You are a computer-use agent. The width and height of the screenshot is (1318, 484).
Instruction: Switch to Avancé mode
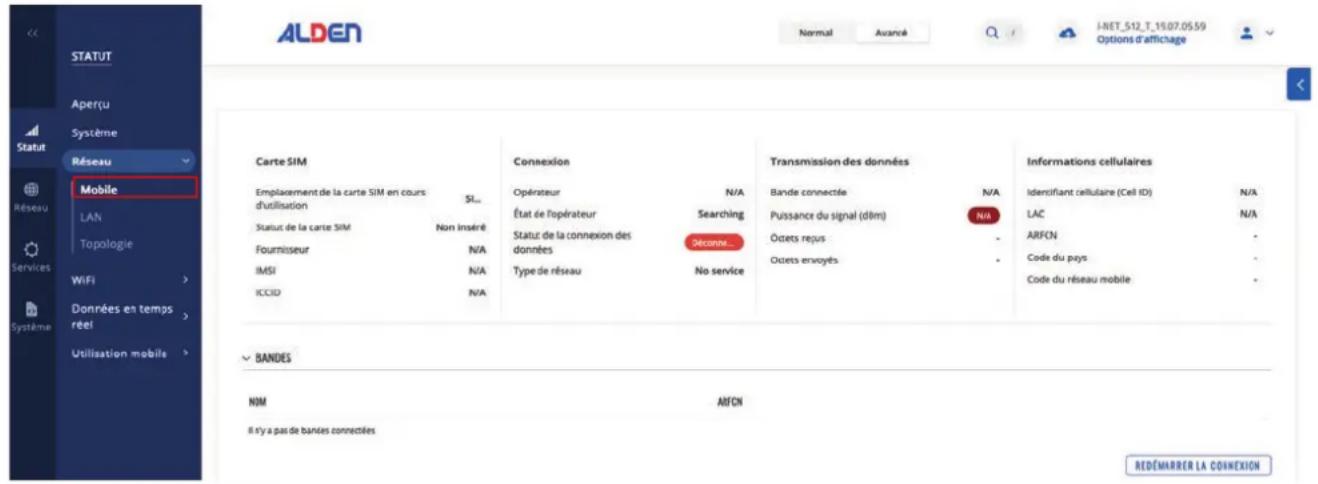pyautogui.click(x=891, y=33)
